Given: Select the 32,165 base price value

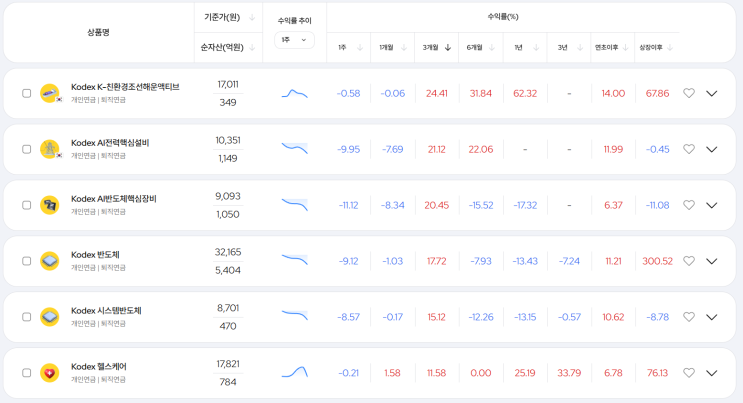Looking at the screenshot, I should click(x=228, y=252).
